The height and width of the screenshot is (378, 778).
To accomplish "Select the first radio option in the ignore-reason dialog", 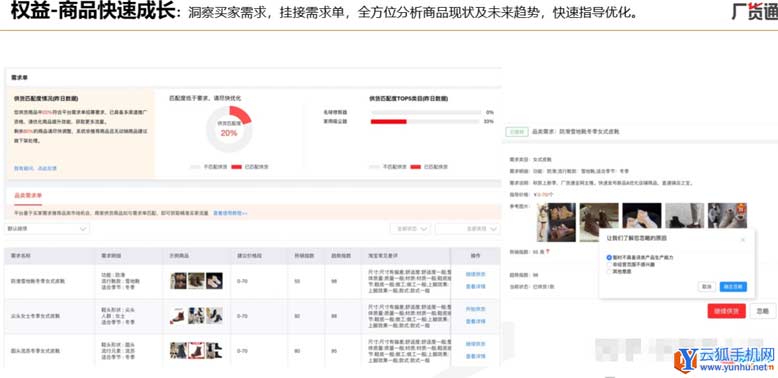I will (x=609, y=258).
